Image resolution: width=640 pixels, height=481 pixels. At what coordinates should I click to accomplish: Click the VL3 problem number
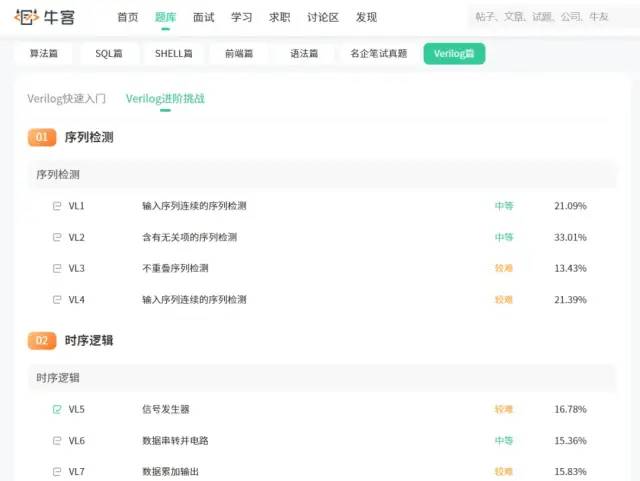coord(76,268)
